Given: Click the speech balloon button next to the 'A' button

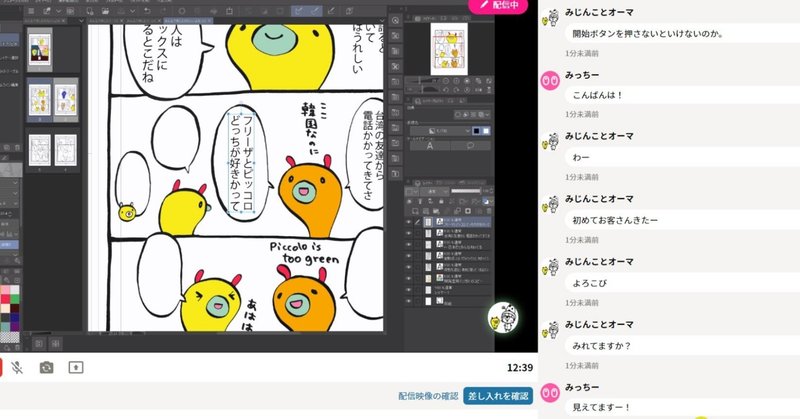Looking at the screenshot, I should (470, 146).
